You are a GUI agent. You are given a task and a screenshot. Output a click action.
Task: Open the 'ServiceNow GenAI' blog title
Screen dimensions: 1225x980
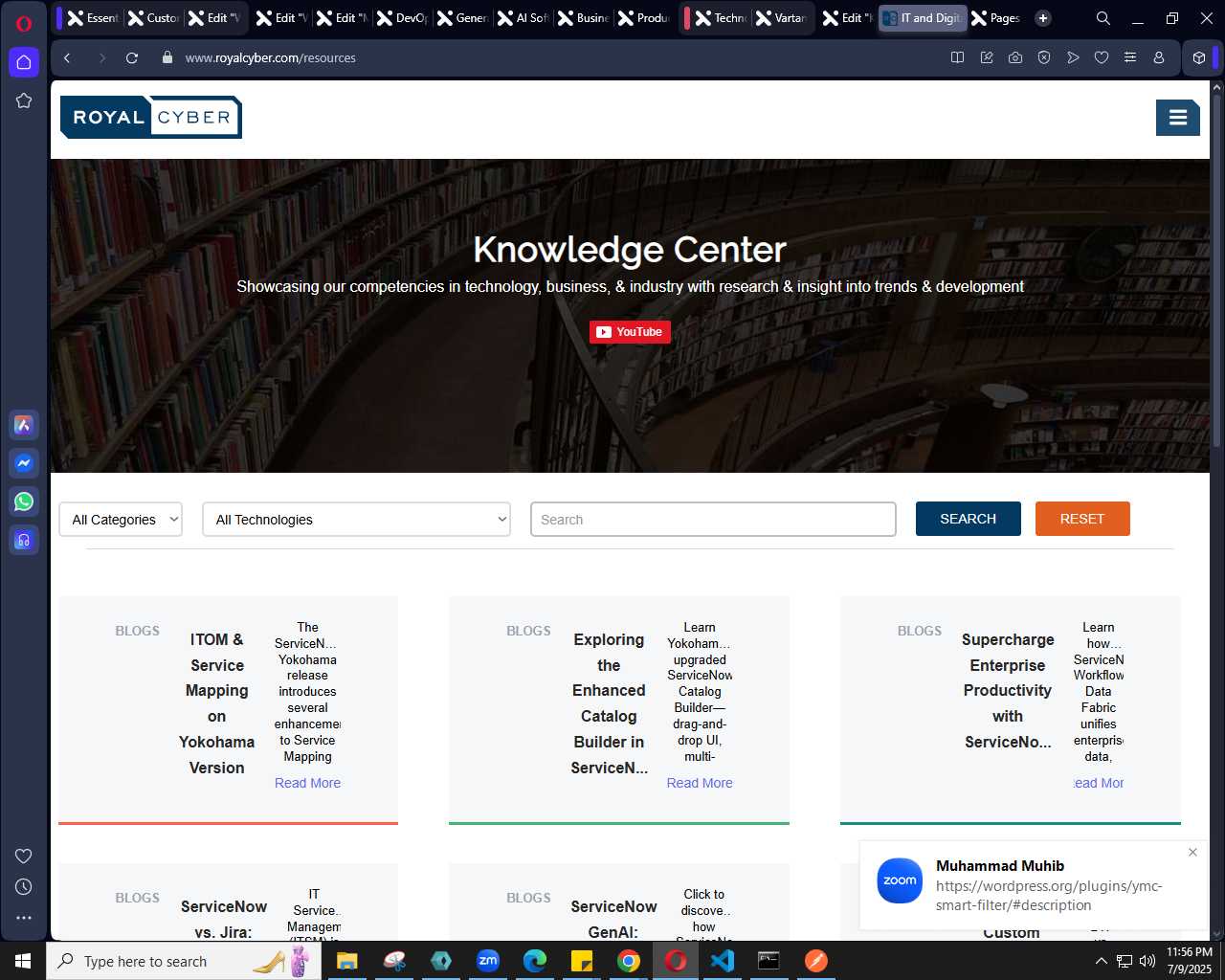click(613, 919)
